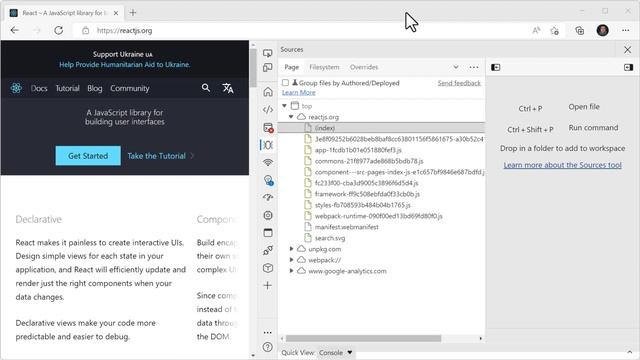Toggle device emulation in DevTools

268,68
